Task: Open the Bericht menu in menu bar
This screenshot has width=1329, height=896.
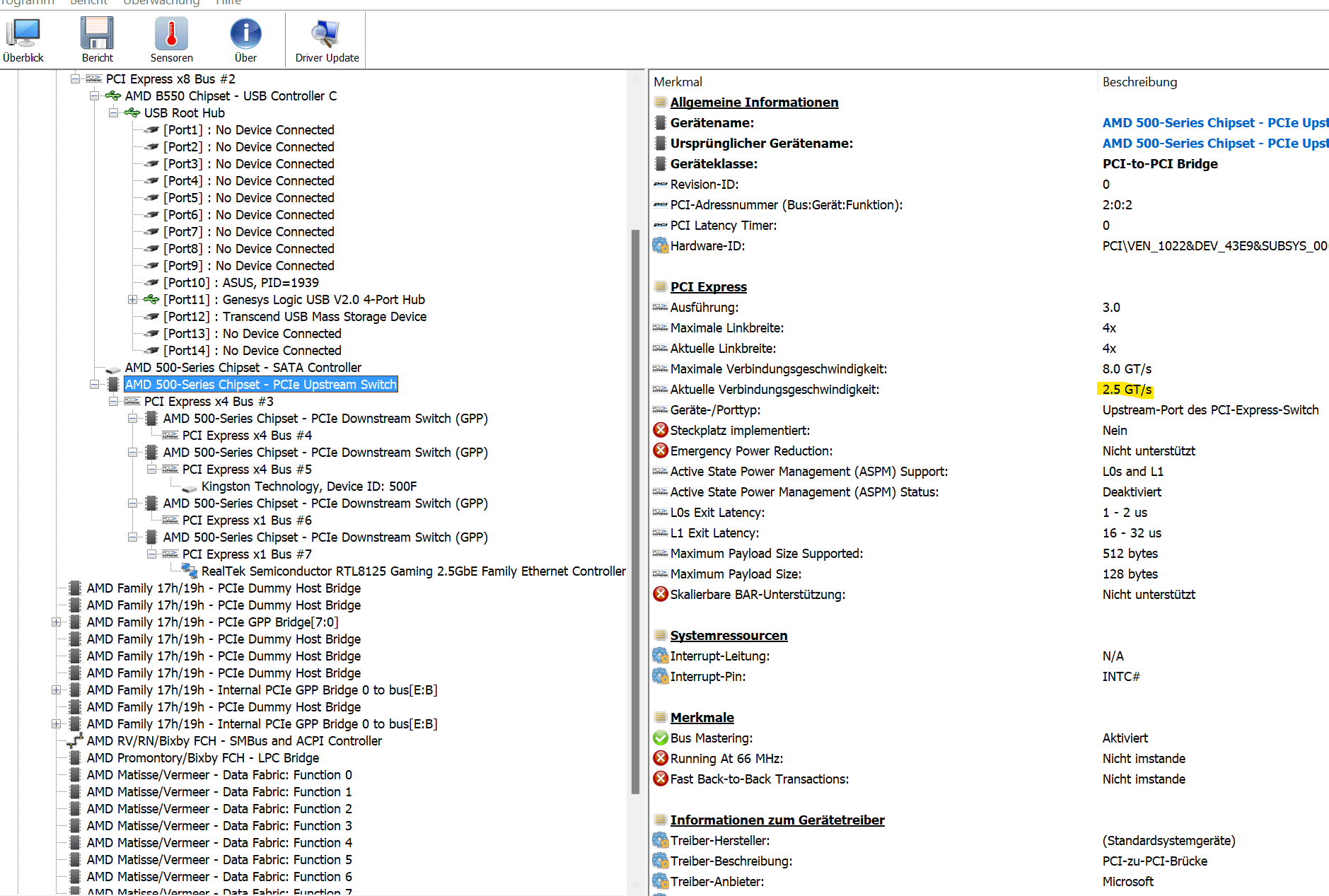Action: click(x=88, y=3)
